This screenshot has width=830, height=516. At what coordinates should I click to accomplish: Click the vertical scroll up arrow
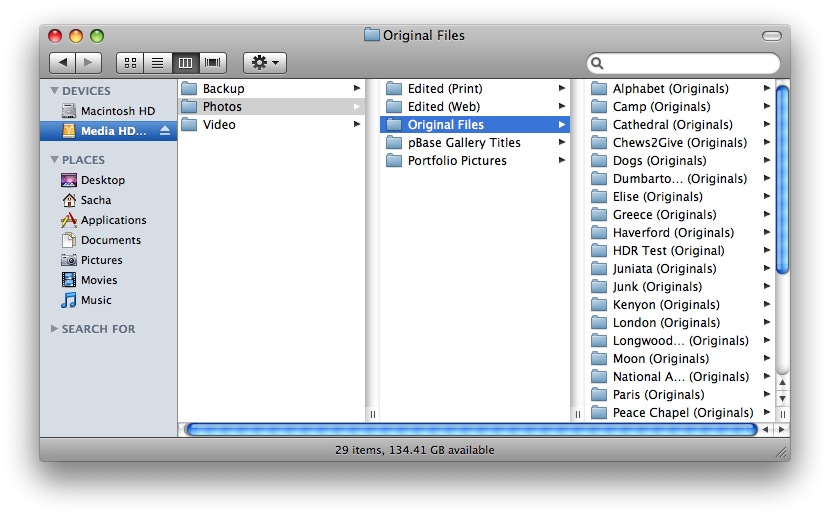point(782,382)
